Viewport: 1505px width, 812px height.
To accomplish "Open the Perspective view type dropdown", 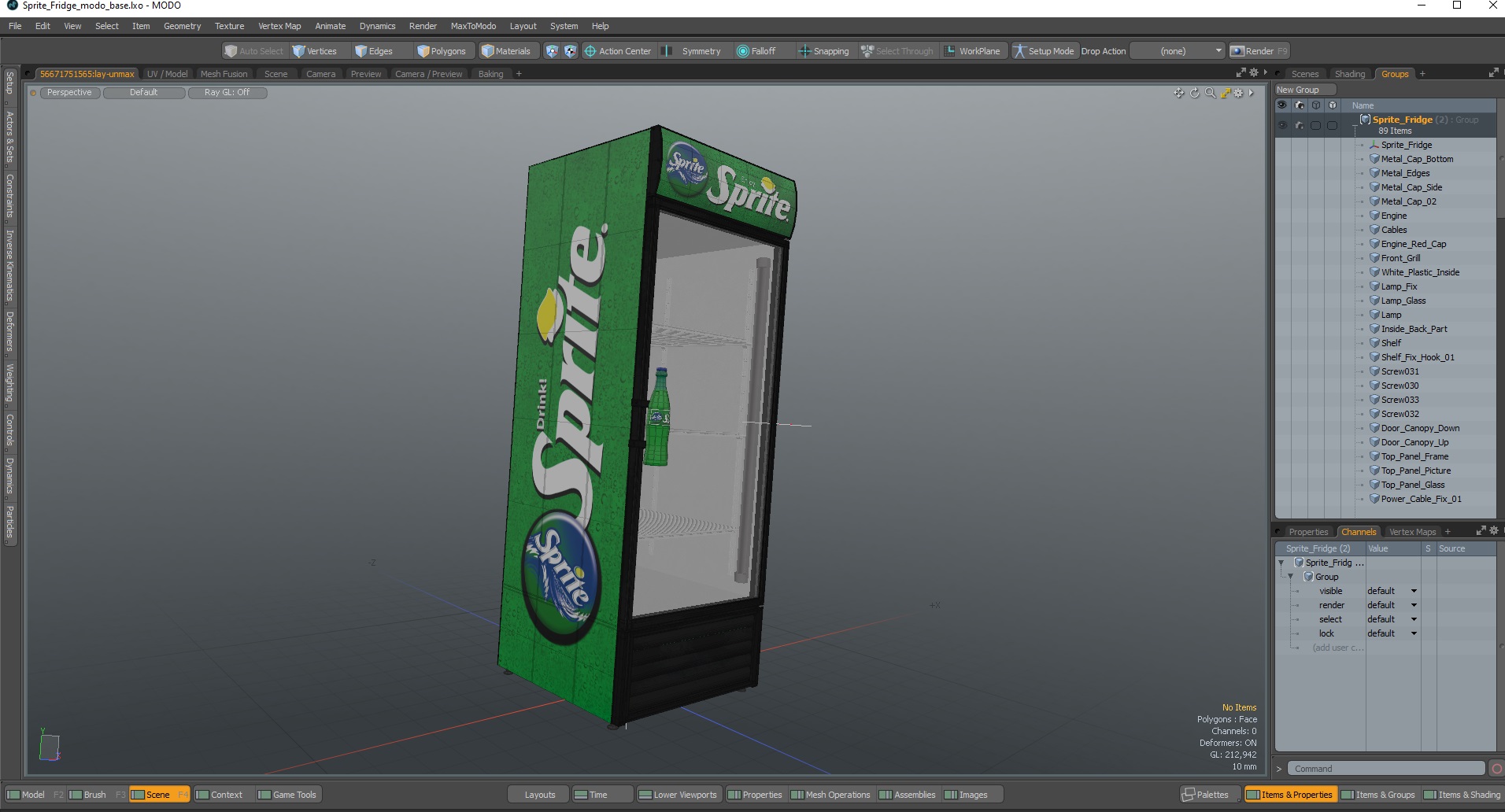I will point(69,93).
